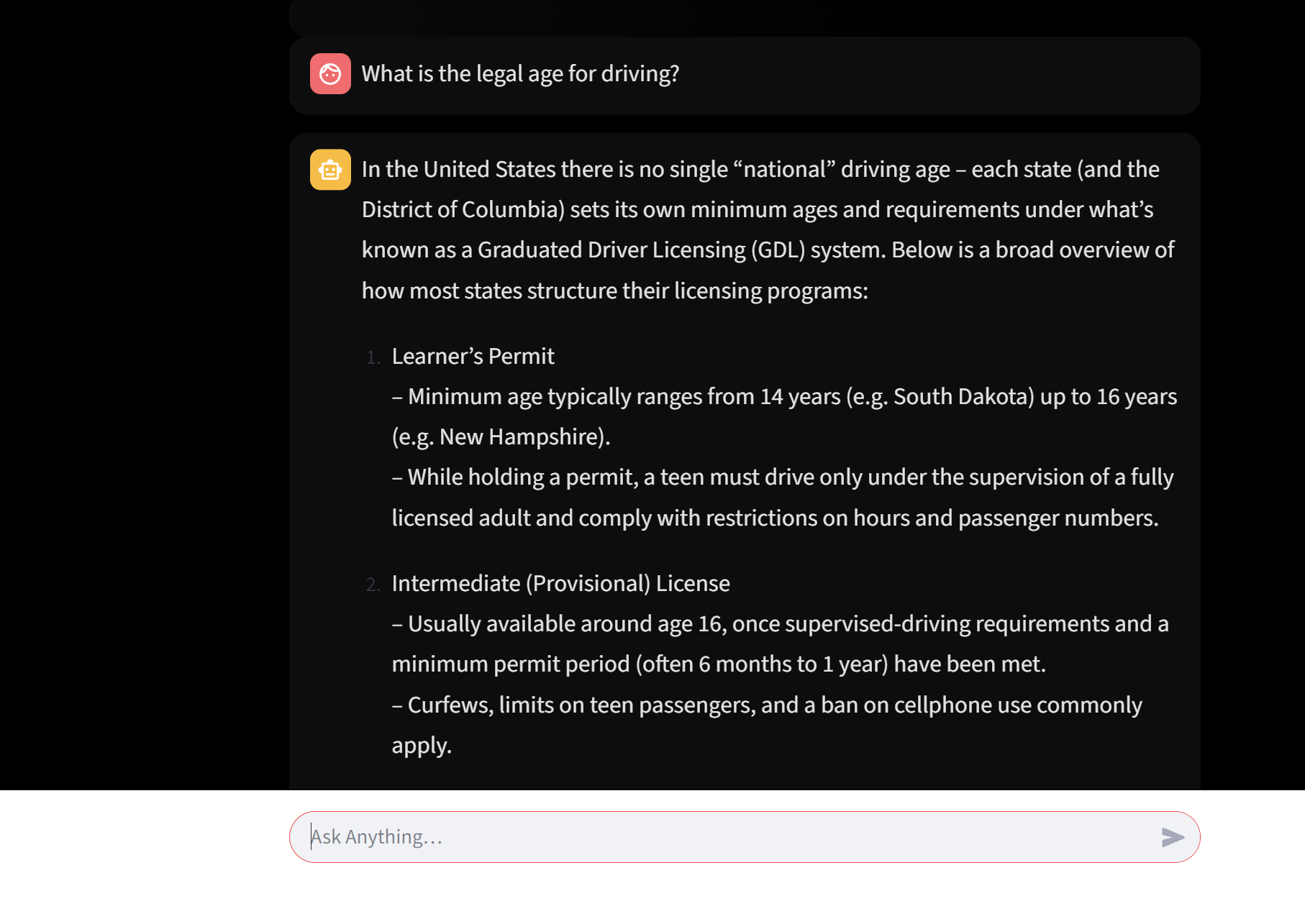Select the 'Learner's Permit' list heading

tap(473, 356)
